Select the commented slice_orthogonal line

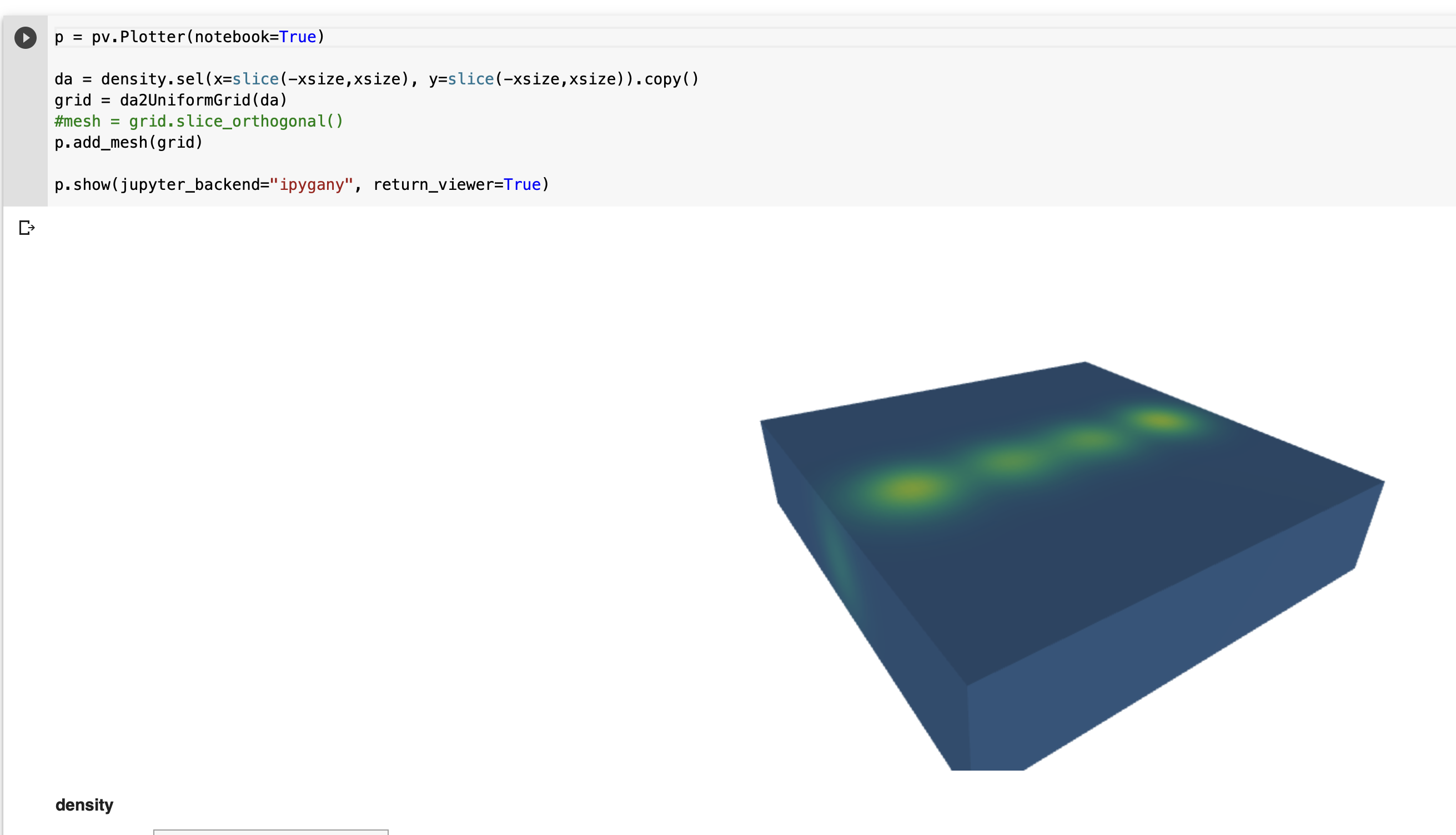198,121
